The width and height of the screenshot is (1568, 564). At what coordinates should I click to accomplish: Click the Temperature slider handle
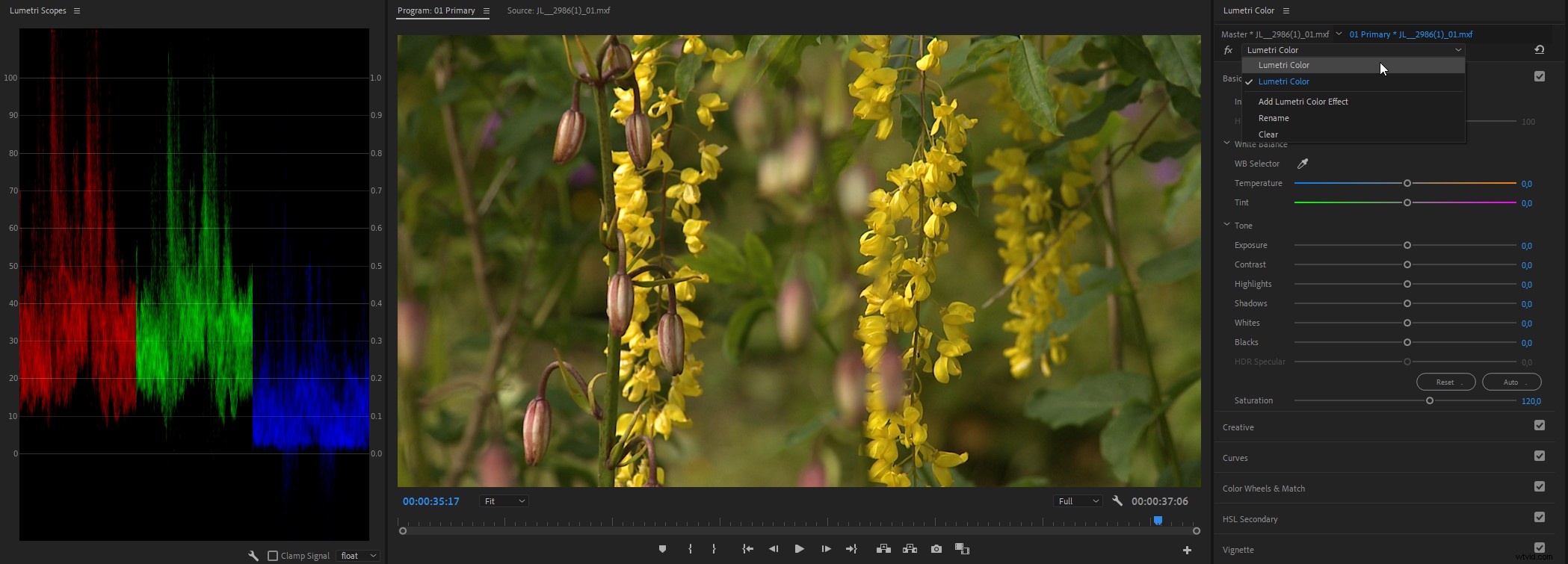[x=1407, y=183]
